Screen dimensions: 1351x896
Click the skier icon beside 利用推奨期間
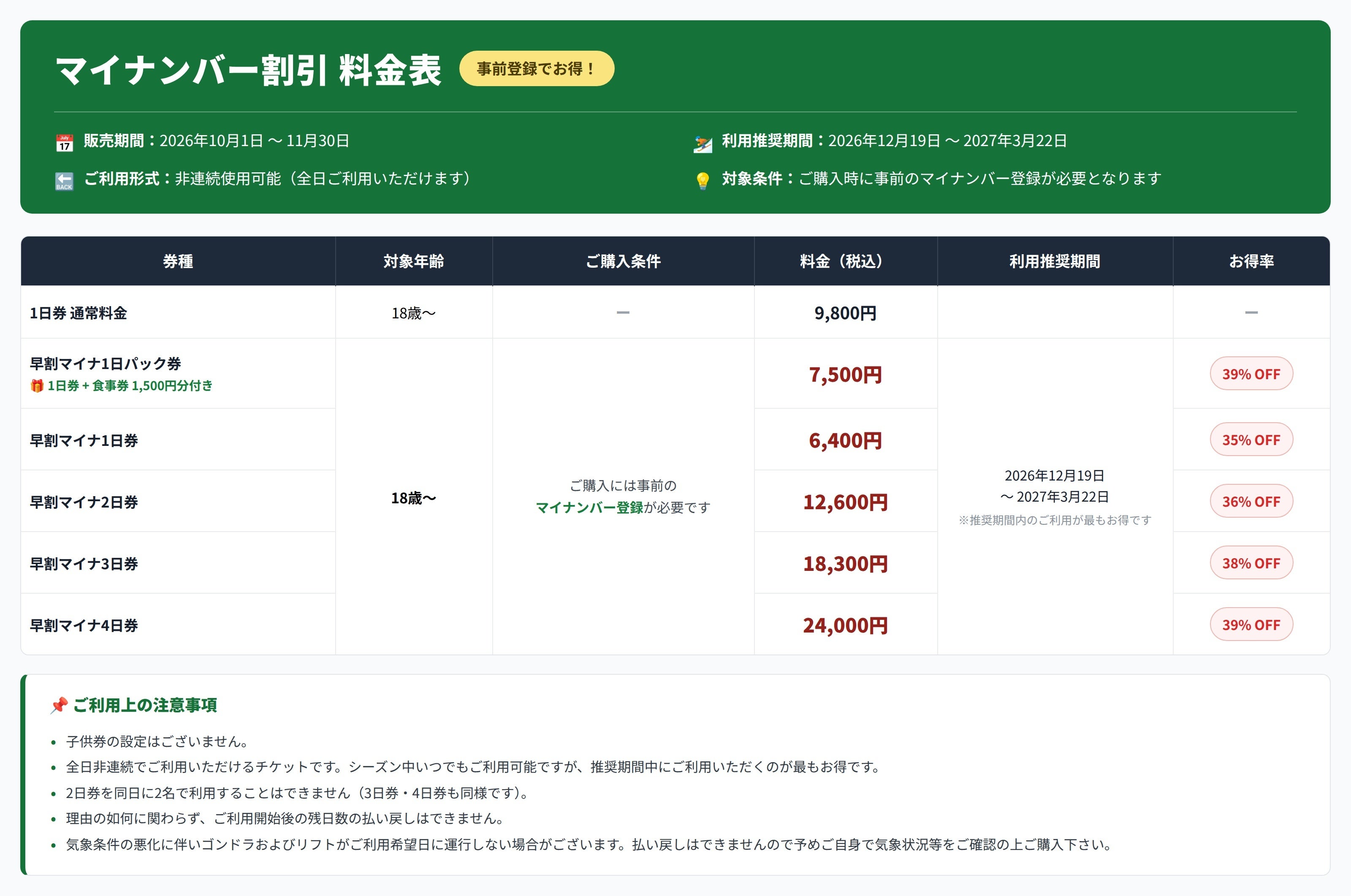coord(703,144)
